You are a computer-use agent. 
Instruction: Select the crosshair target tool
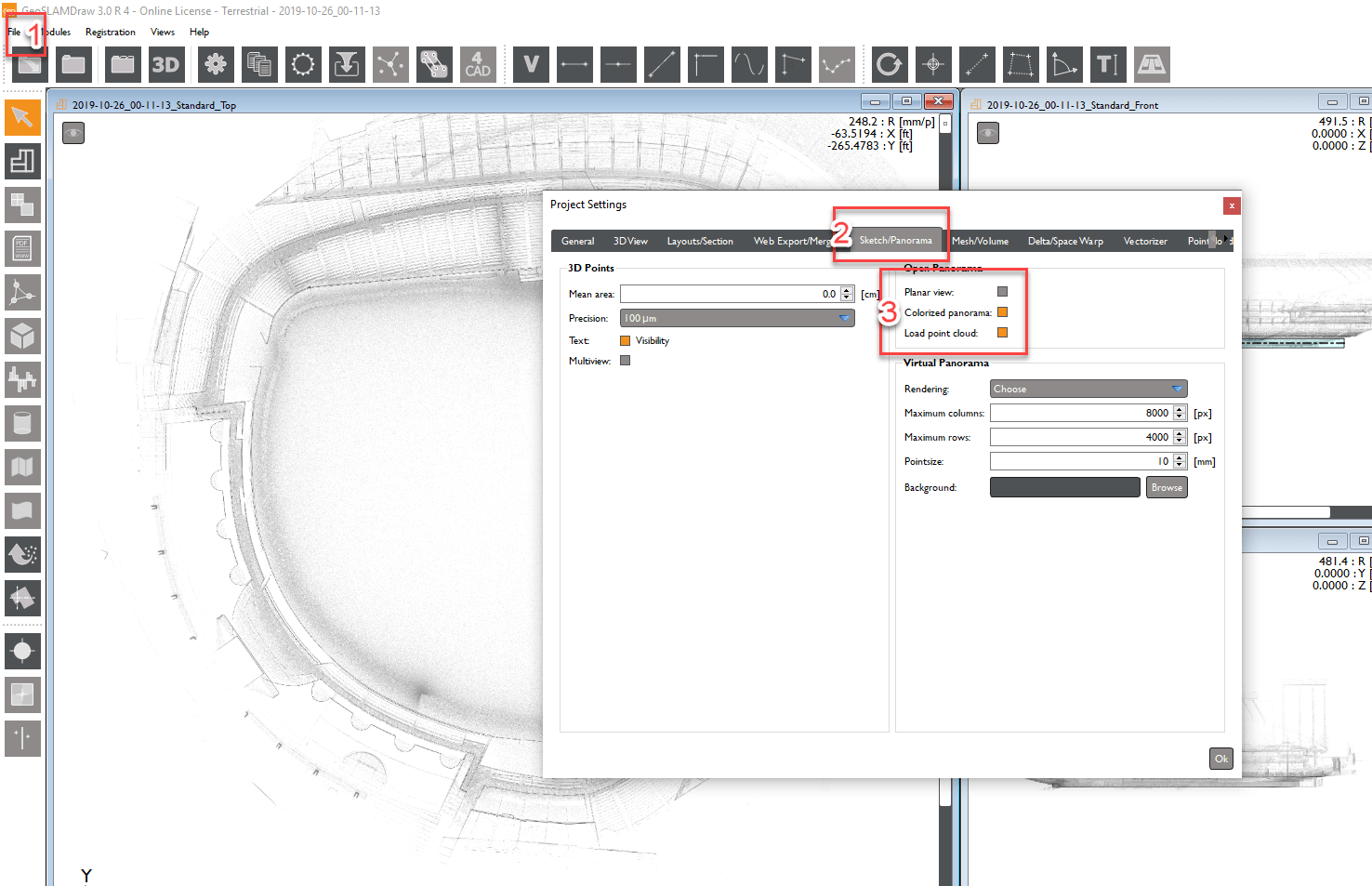tap(933, 64)
